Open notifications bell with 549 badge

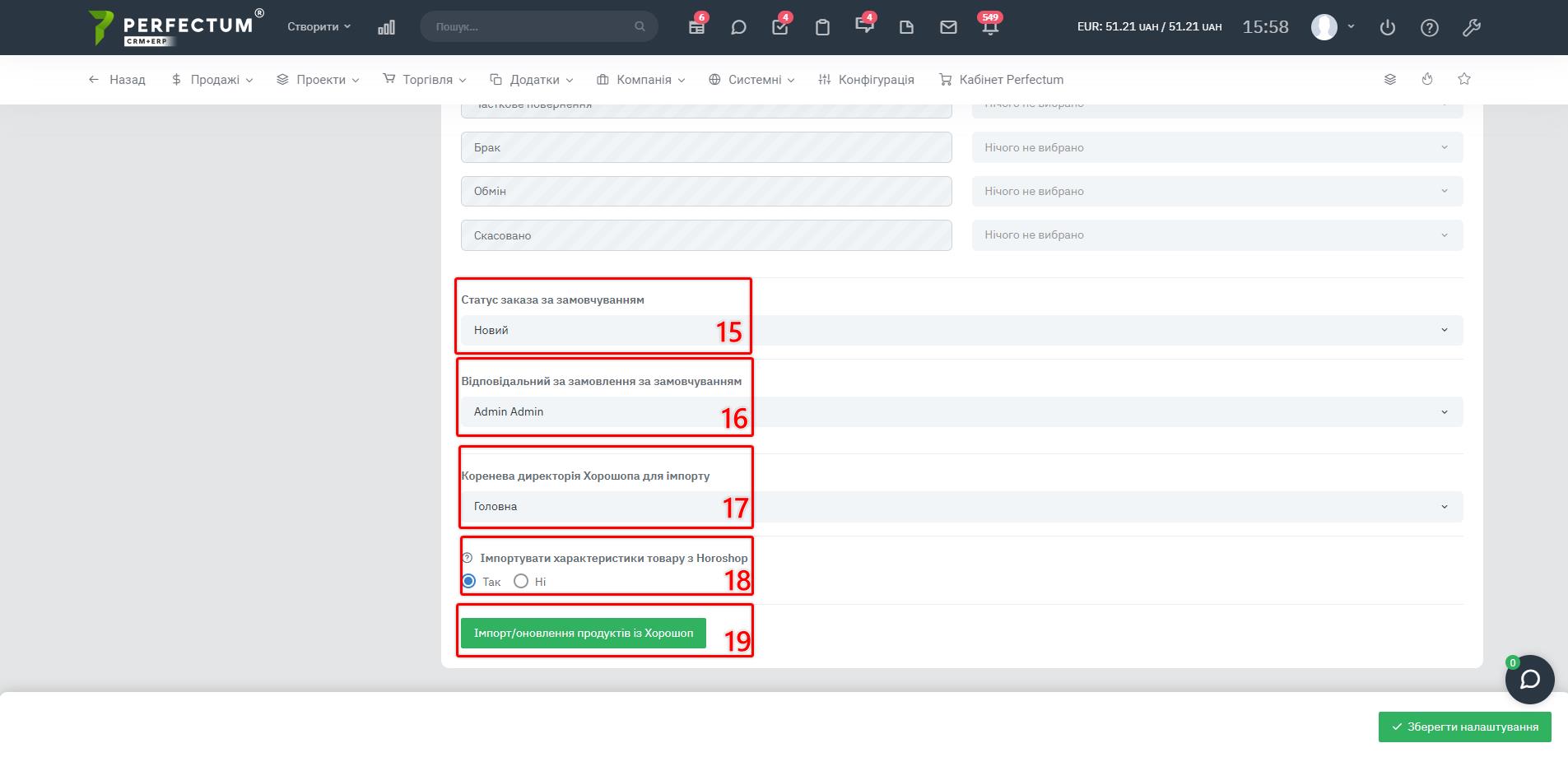(990, 27)
